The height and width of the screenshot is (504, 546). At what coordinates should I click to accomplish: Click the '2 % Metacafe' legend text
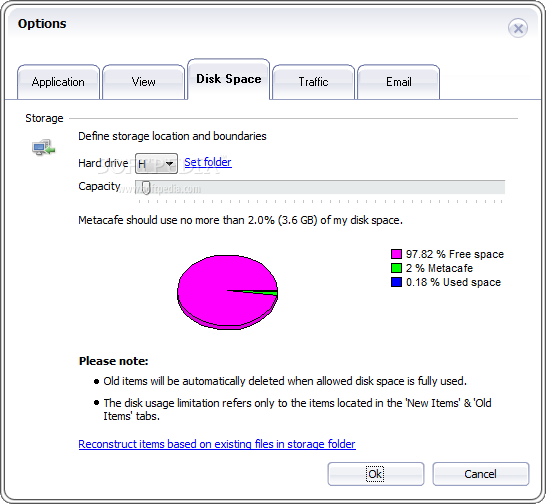(x=439, y=268)
